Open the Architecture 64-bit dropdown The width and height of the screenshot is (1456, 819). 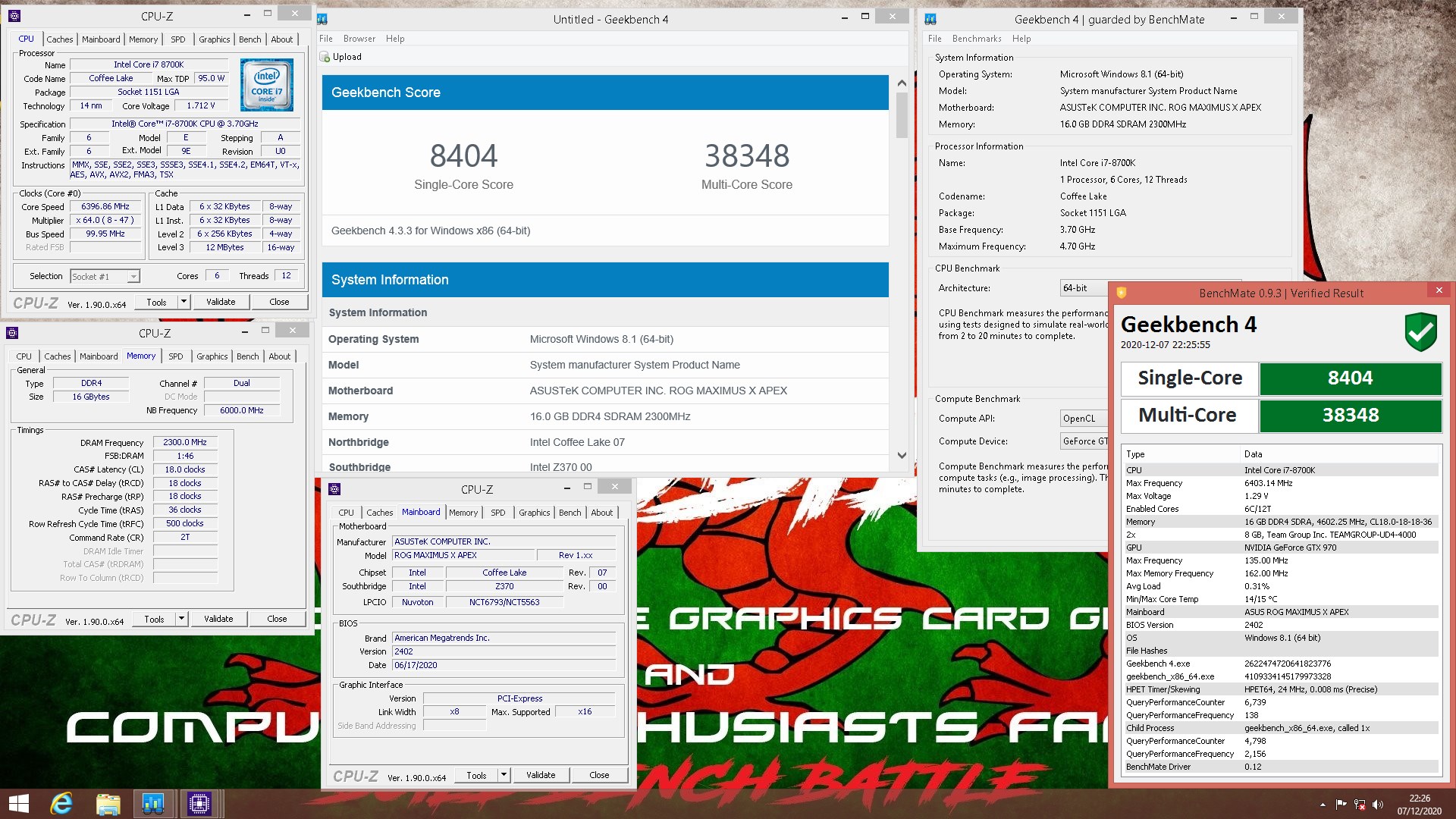point(1084,288)
